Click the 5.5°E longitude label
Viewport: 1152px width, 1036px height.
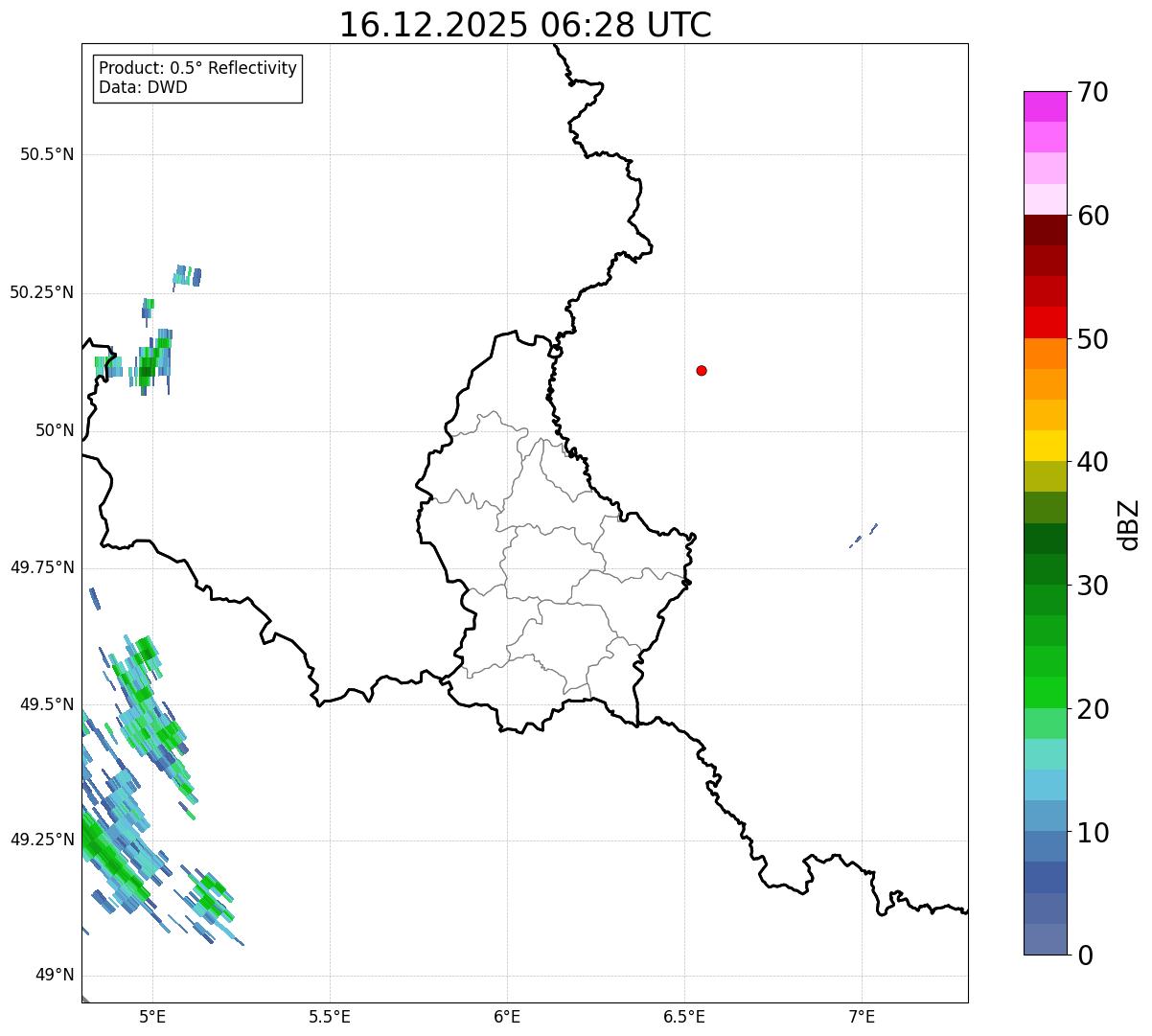330,1017
